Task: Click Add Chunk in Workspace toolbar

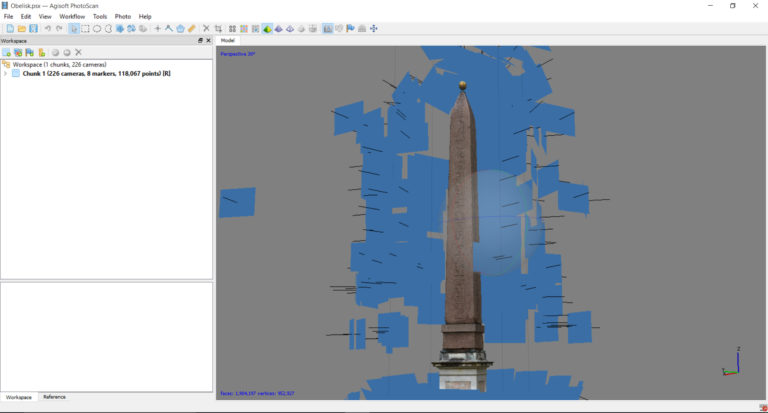Action: coord(6,52)
